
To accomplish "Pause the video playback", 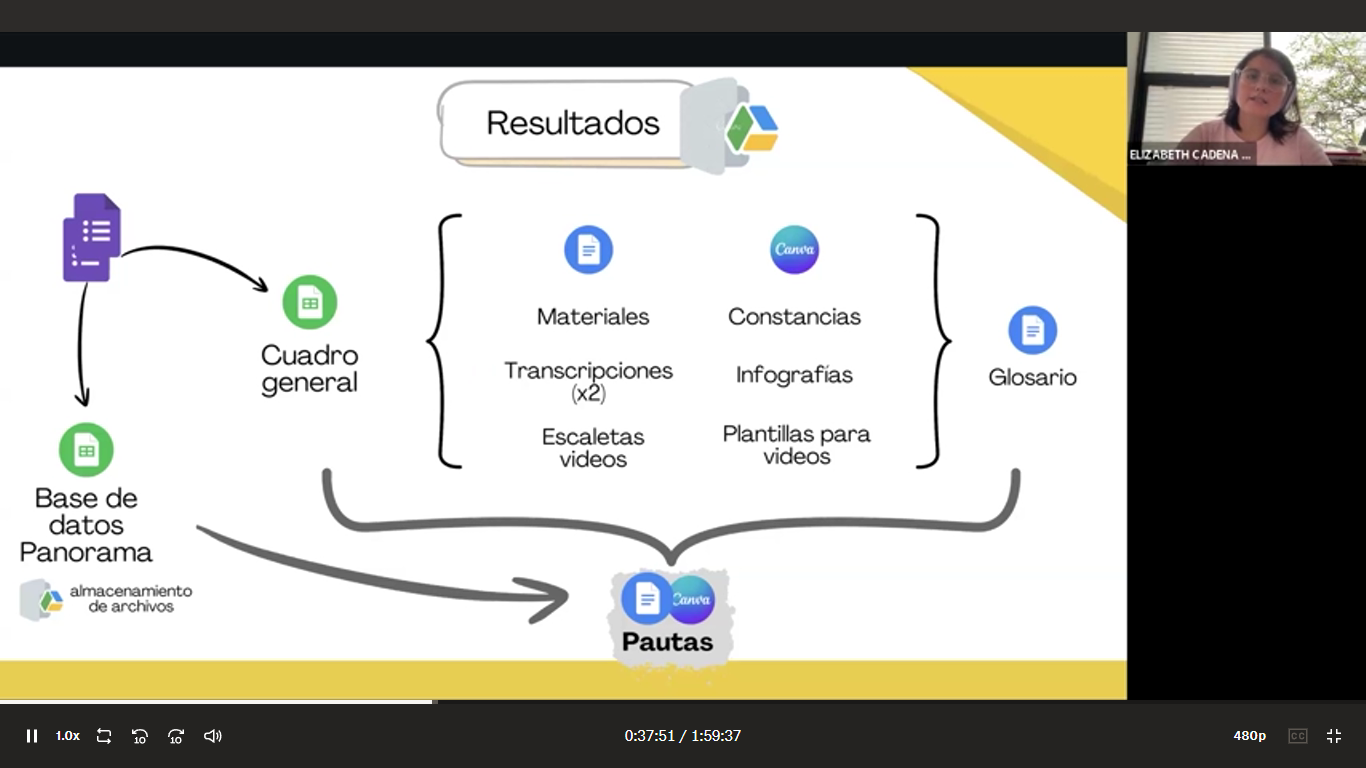I will click(31, 736).
